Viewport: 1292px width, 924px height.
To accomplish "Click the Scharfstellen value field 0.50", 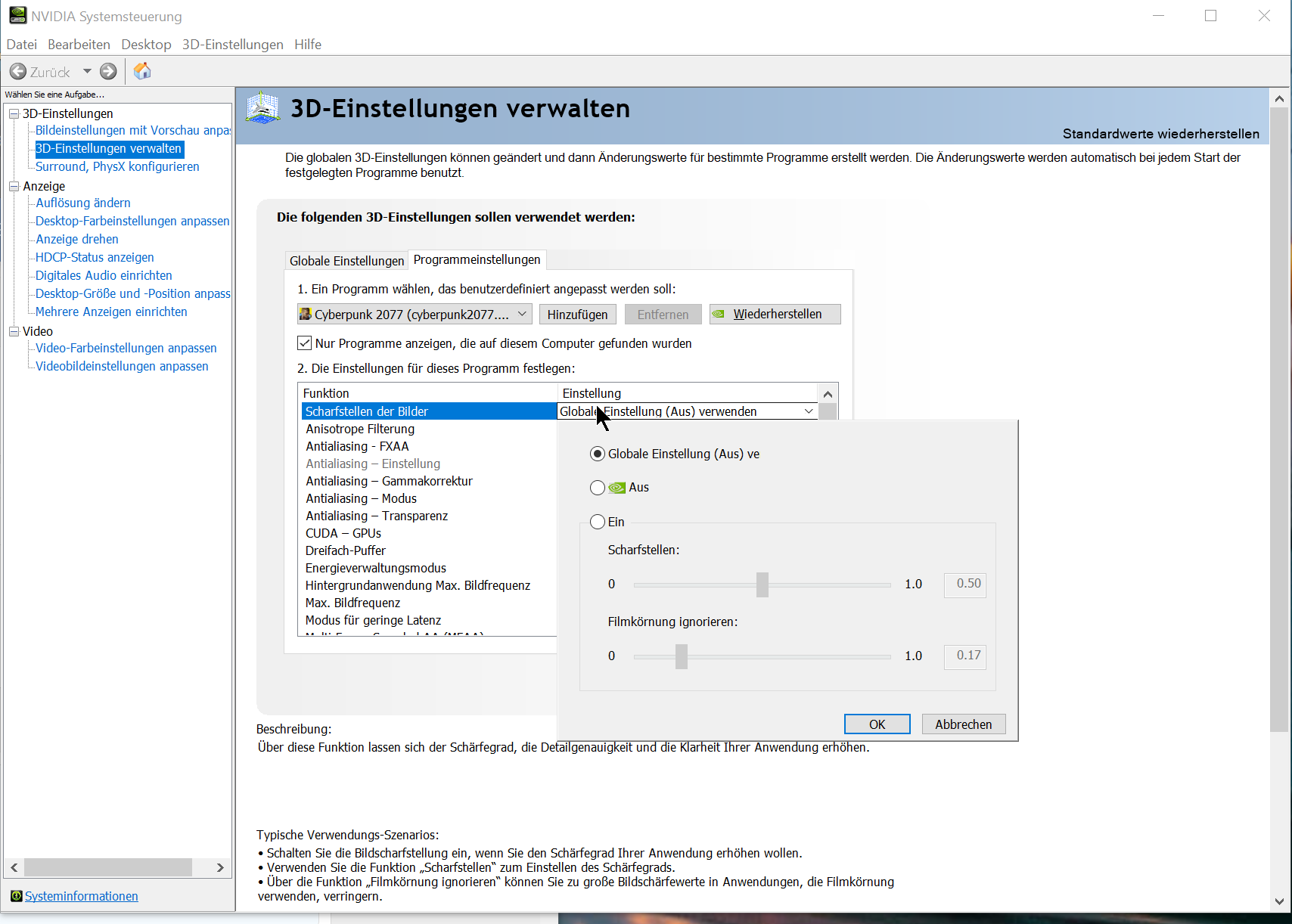I will coord(965,584).
